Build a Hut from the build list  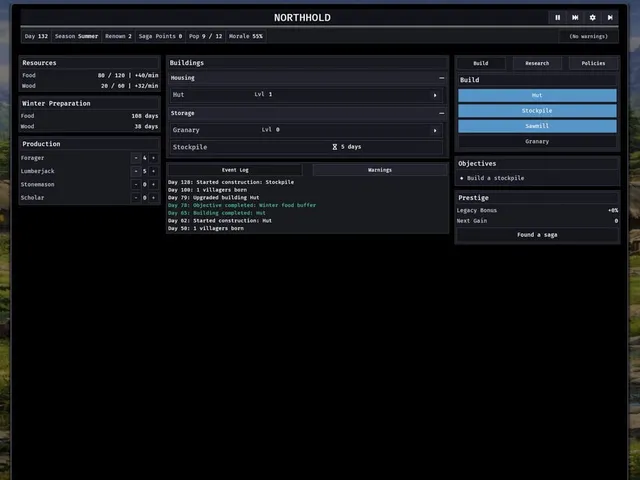[x=537, y=96]
